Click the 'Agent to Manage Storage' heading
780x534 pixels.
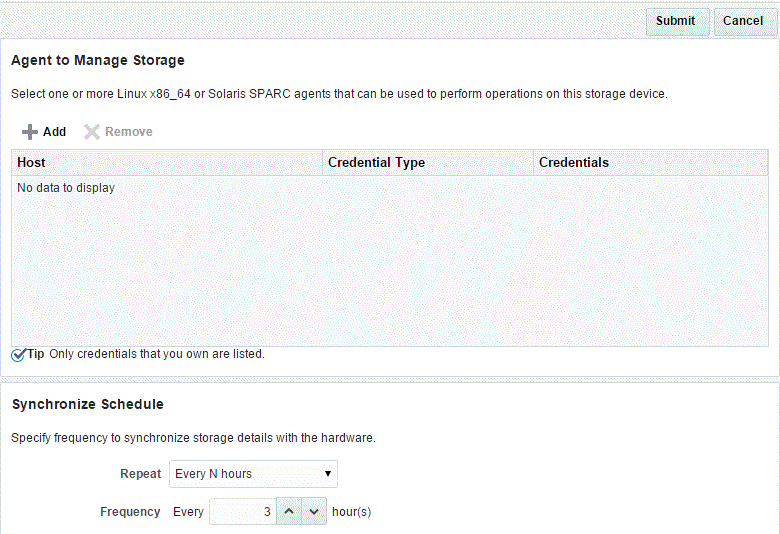[98, 61]
